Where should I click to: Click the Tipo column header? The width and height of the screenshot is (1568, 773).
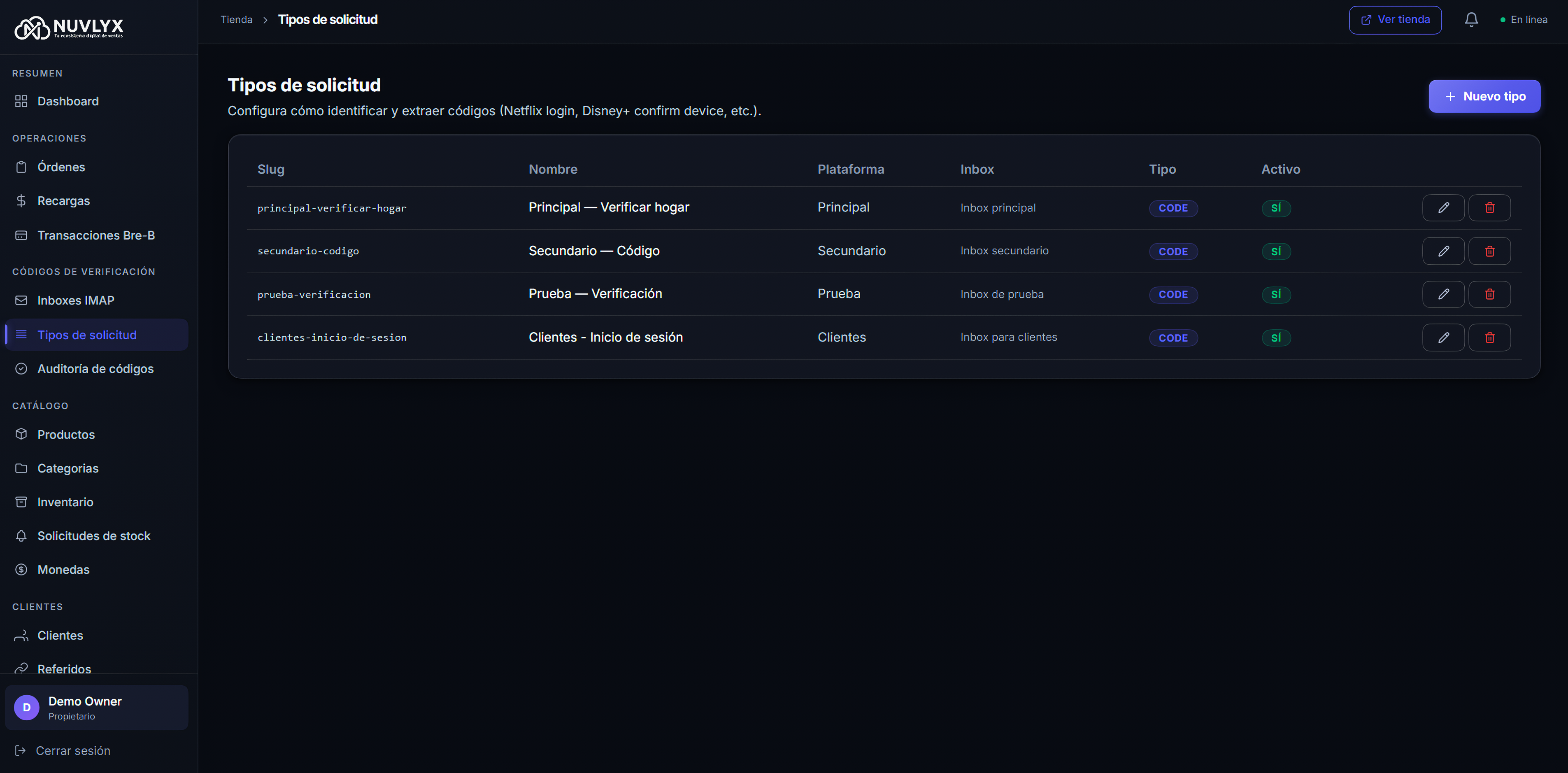(1162, 169)
